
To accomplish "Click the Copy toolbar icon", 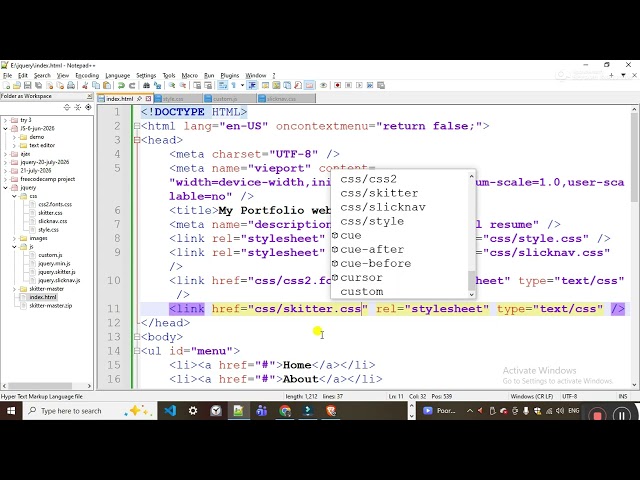I will 96,85.
